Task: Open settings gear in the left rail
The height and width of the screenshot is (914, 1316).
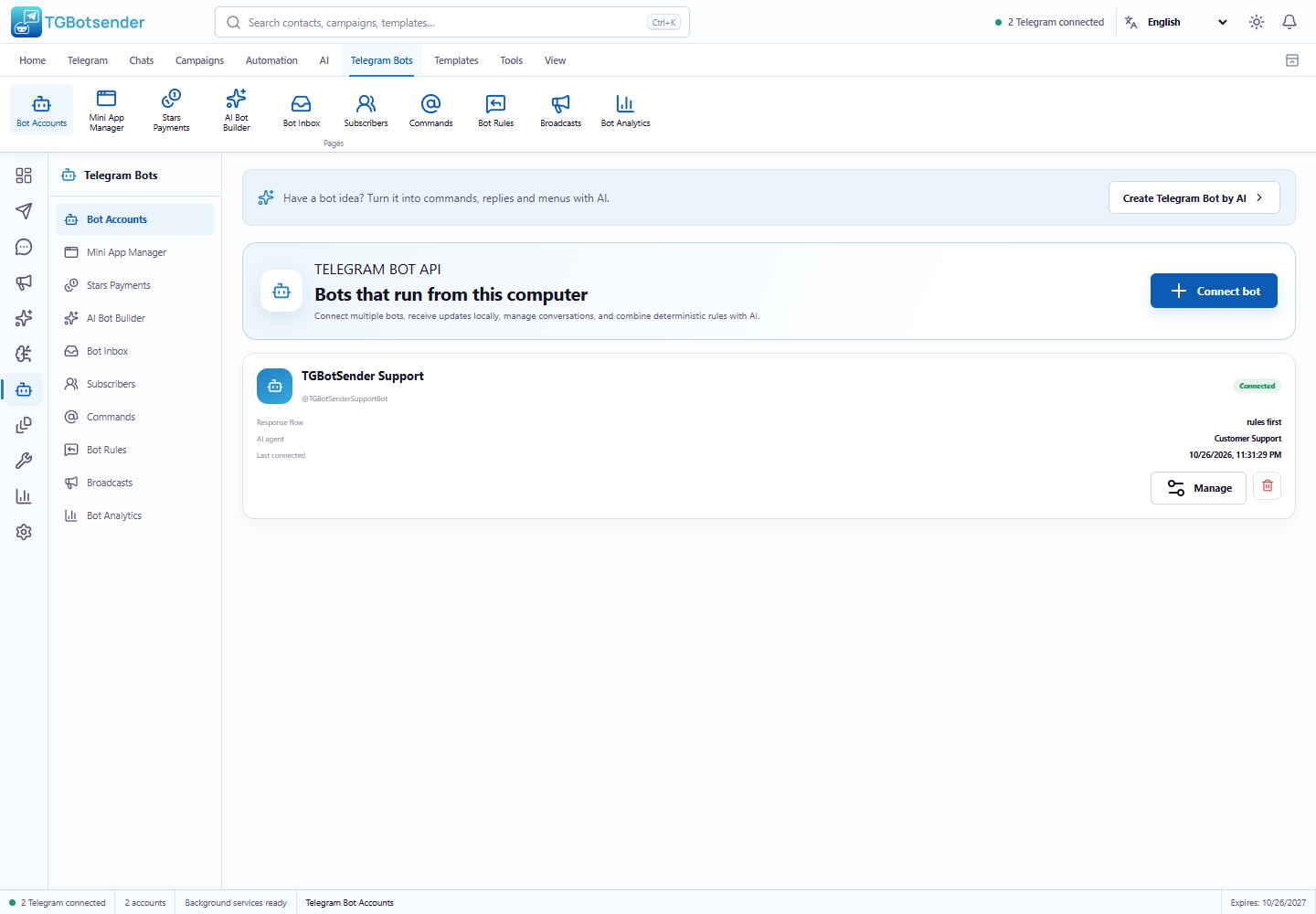Action: [x=24, y=532]
